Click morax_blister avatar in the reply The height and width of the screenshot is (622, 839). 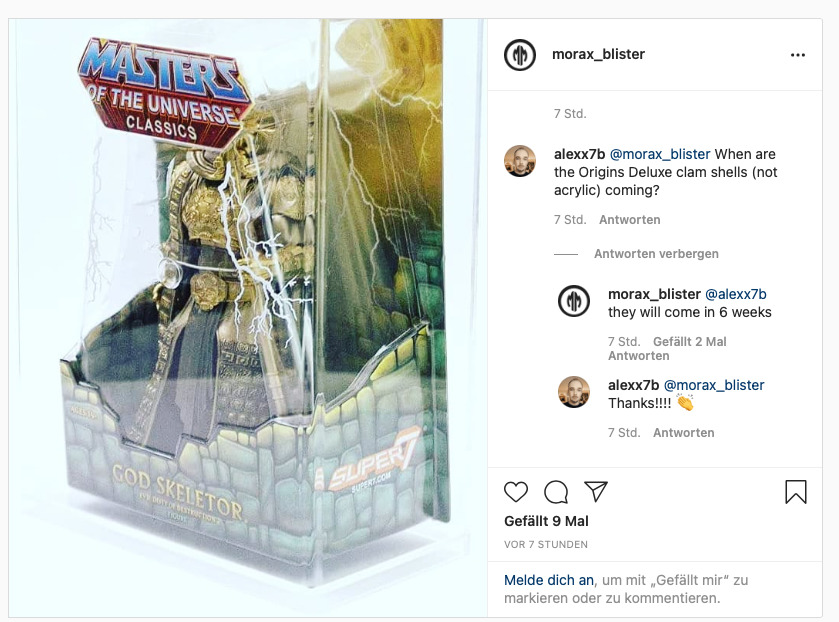coord(574,300)
